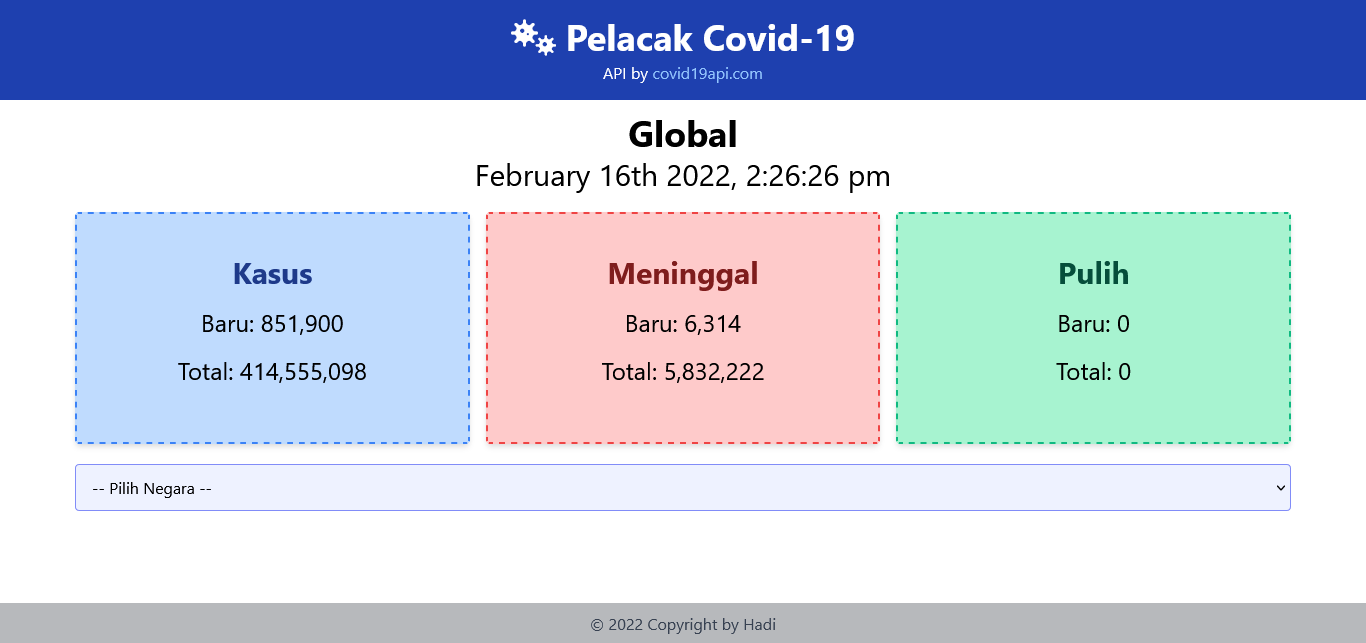Screen dimensions: 1366x643
Task: Click the Global heading
Action: click(x=683, y=135)
